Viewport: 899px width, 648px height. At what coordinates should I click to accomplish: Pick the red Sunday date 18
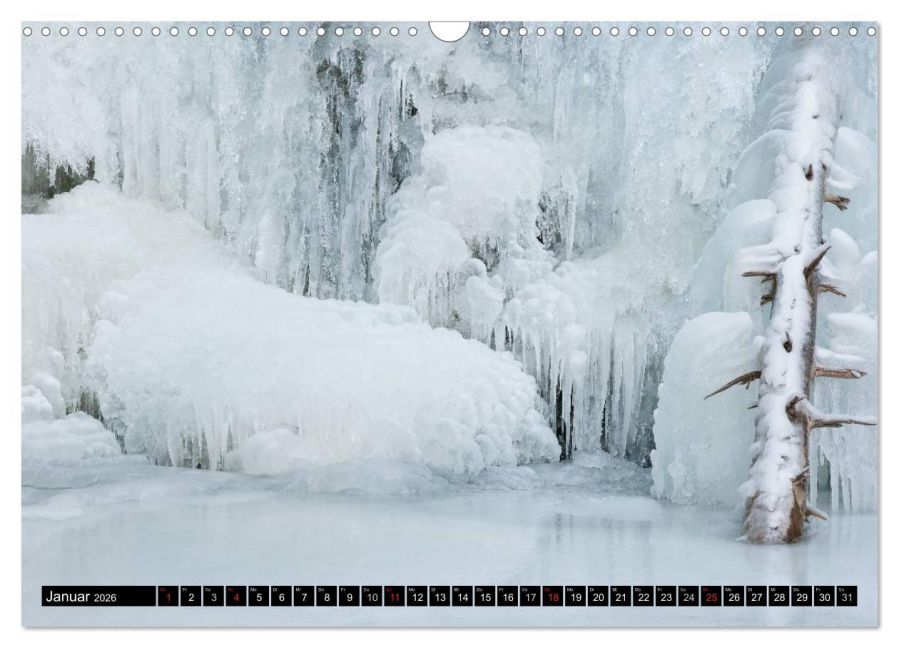tap(553, 596)
